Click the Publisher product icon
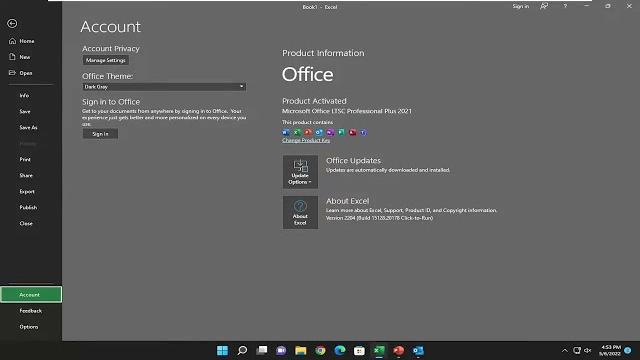Screen dimensions: 640x360 coord(341,132)
